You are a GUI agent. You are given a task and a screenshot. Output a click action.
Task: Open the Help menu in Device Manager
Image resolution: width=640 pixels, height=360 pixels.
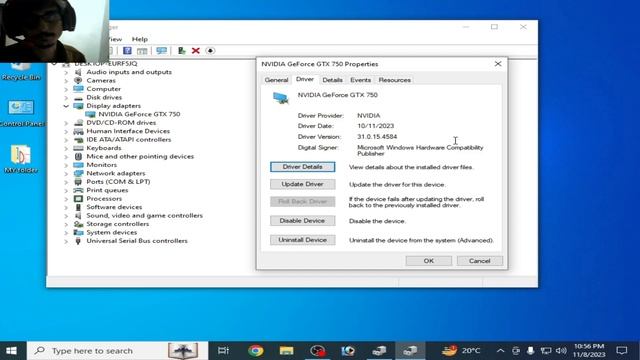pyautogui.click(x=140, y=39)
